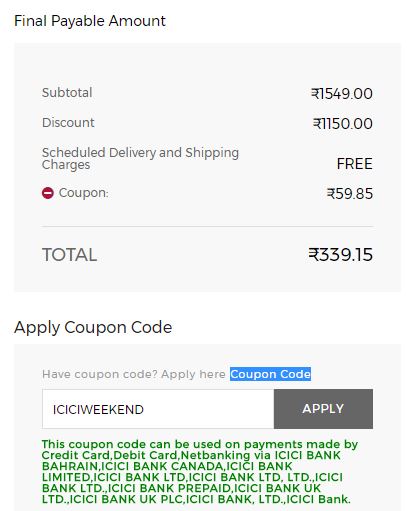Click the divider line above TOTAL
Image resolution: width=407 pixels, height=511 pixels.
click(207, 226)
